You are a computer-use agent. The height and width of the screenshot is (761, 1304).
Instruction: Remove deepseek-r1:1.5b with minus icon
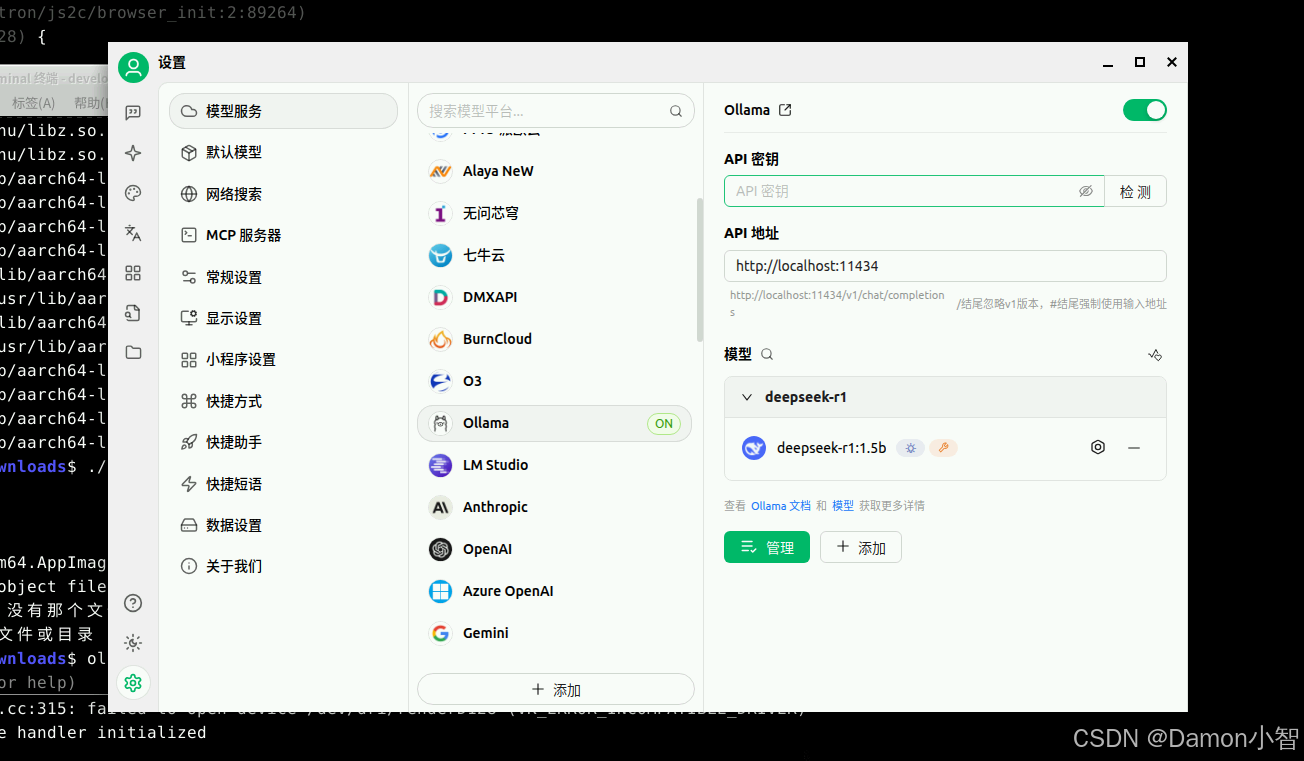(x=1134, y=448)
